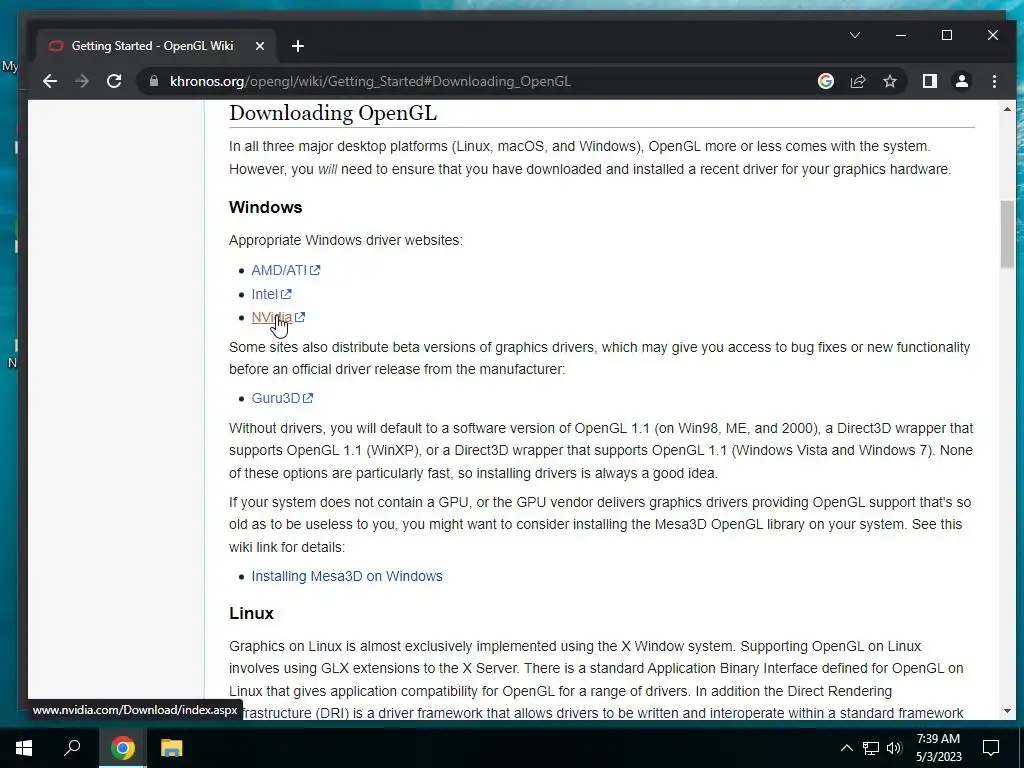Click external link icon beside AMD/ATI
The height and width of the screenshot is (768, 1024).
[315, 270]
